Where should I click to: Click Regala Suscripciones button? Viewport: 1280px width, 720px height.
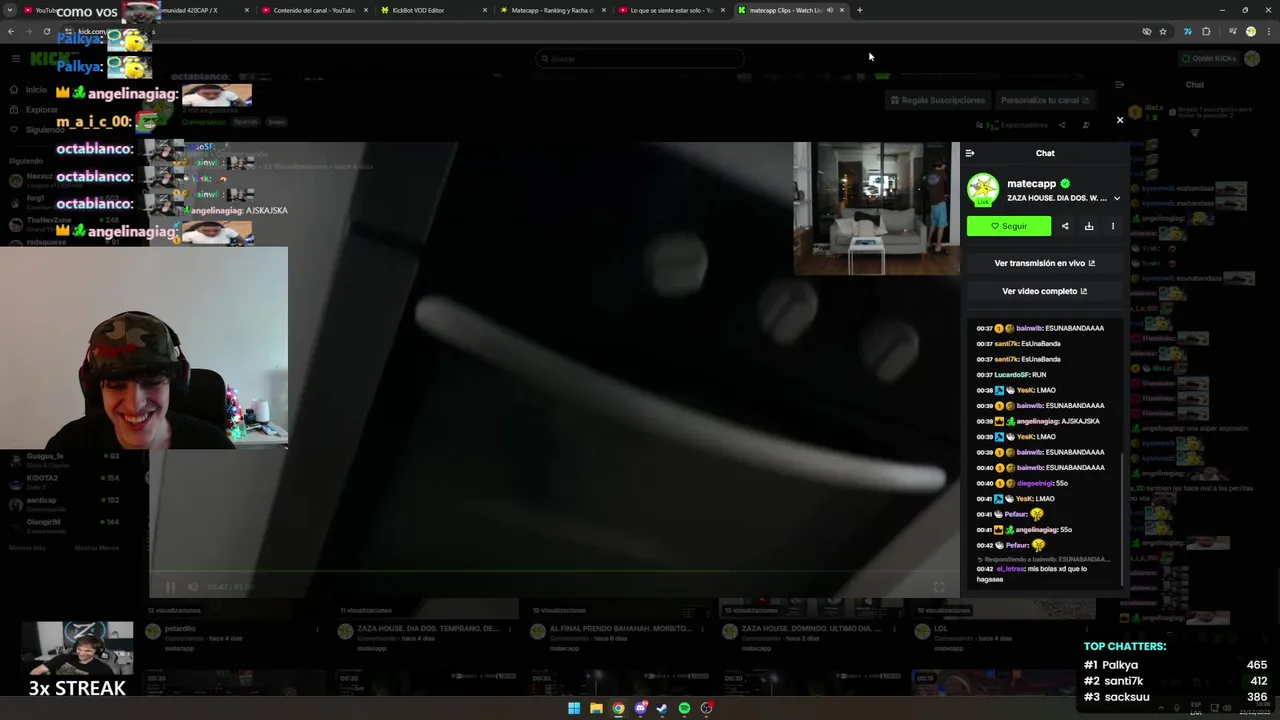coord(938,100)
